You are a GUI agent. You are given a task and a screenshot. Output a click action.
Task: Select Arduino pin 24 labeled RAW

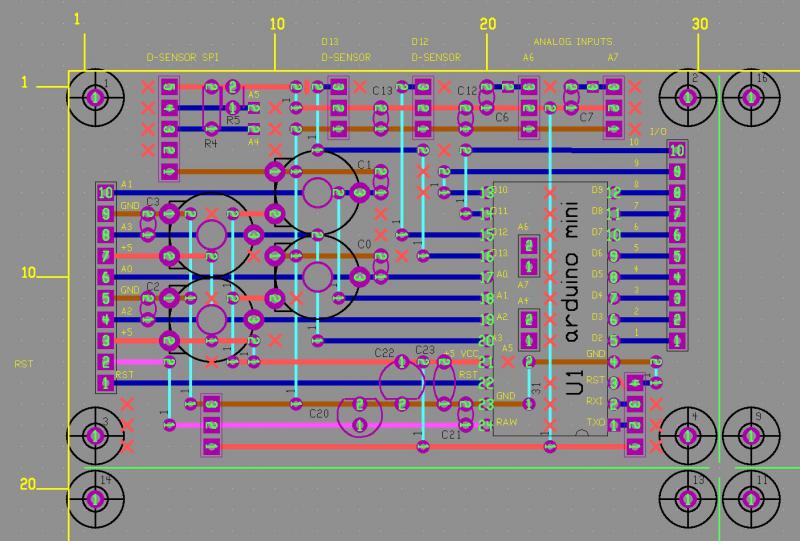point(486,425)
